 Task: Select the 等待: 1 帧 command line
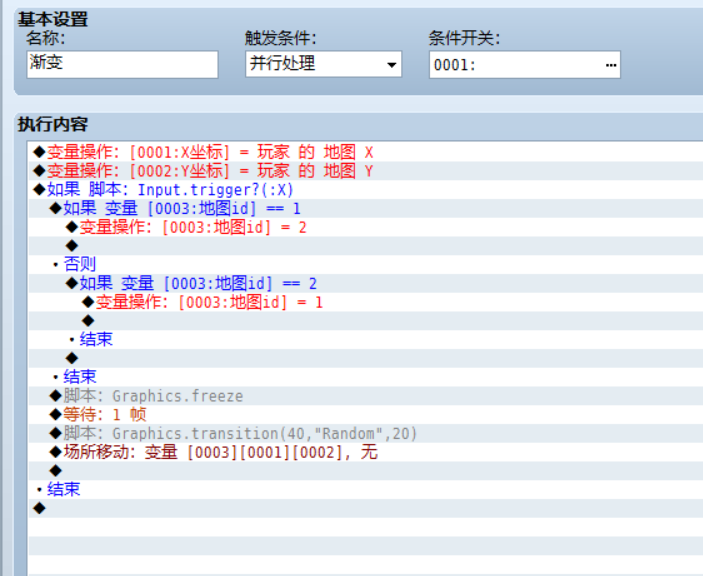point(365,415)
